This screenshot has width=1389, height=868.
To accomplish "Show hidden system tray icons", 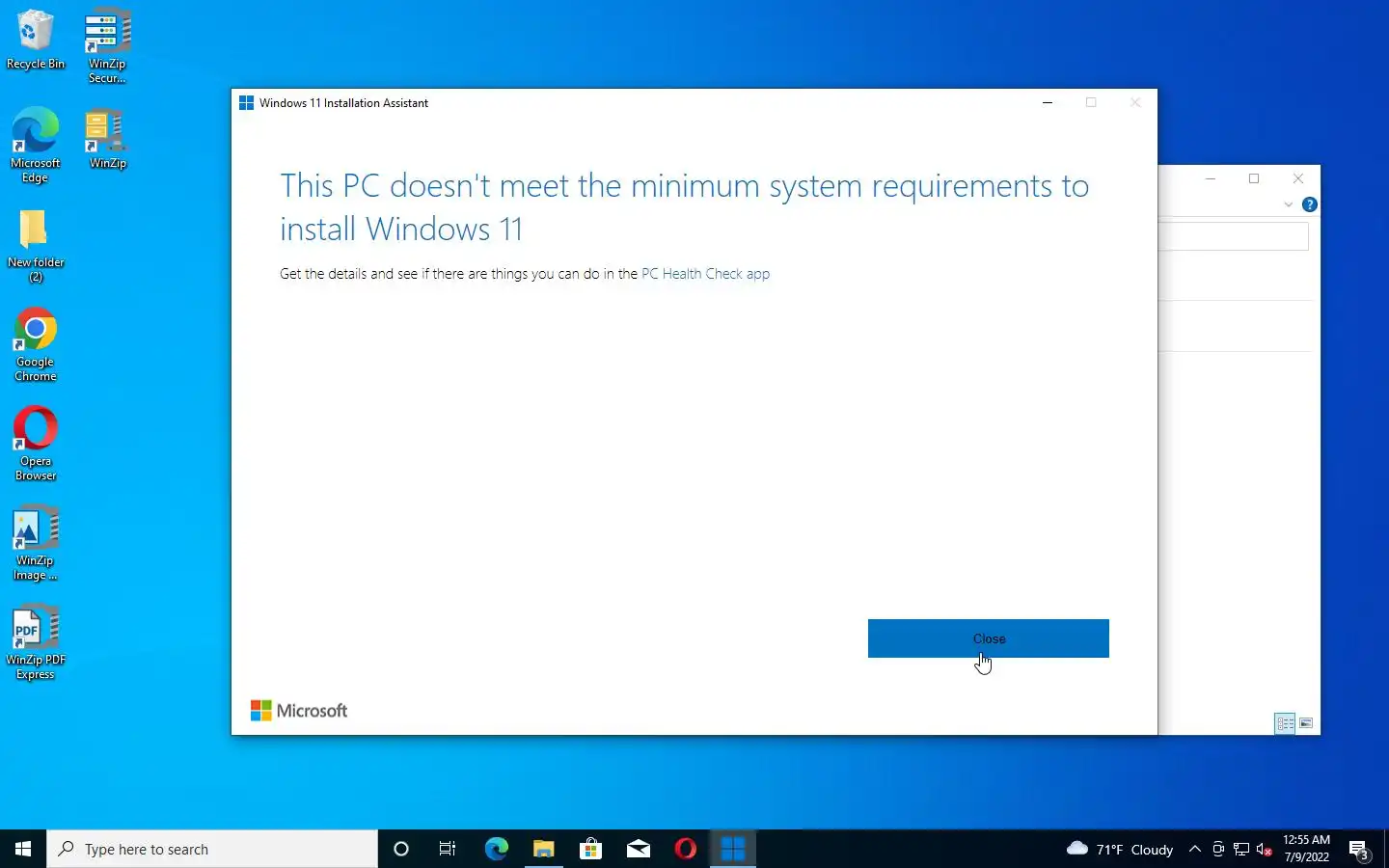I will click(1195, 849).
